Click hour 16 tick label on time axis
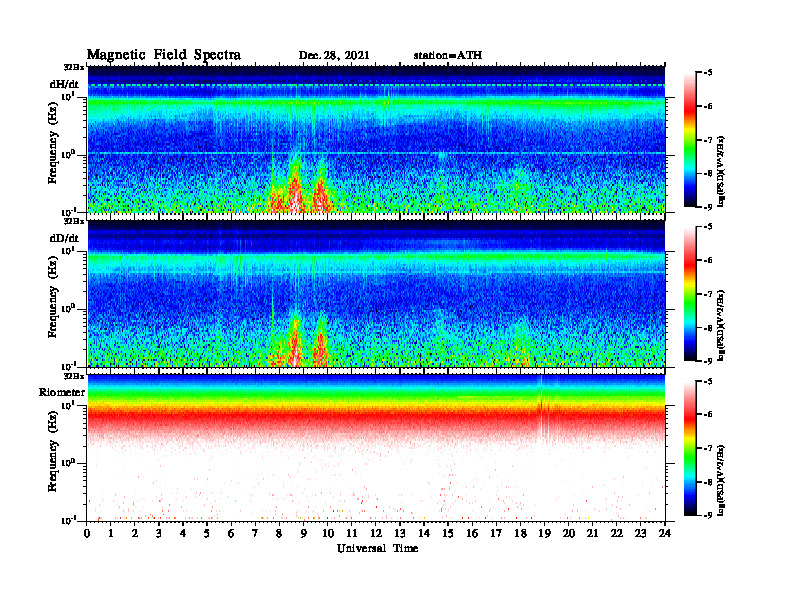Screen dimensions: 792x612 click(x=472, y=533)
